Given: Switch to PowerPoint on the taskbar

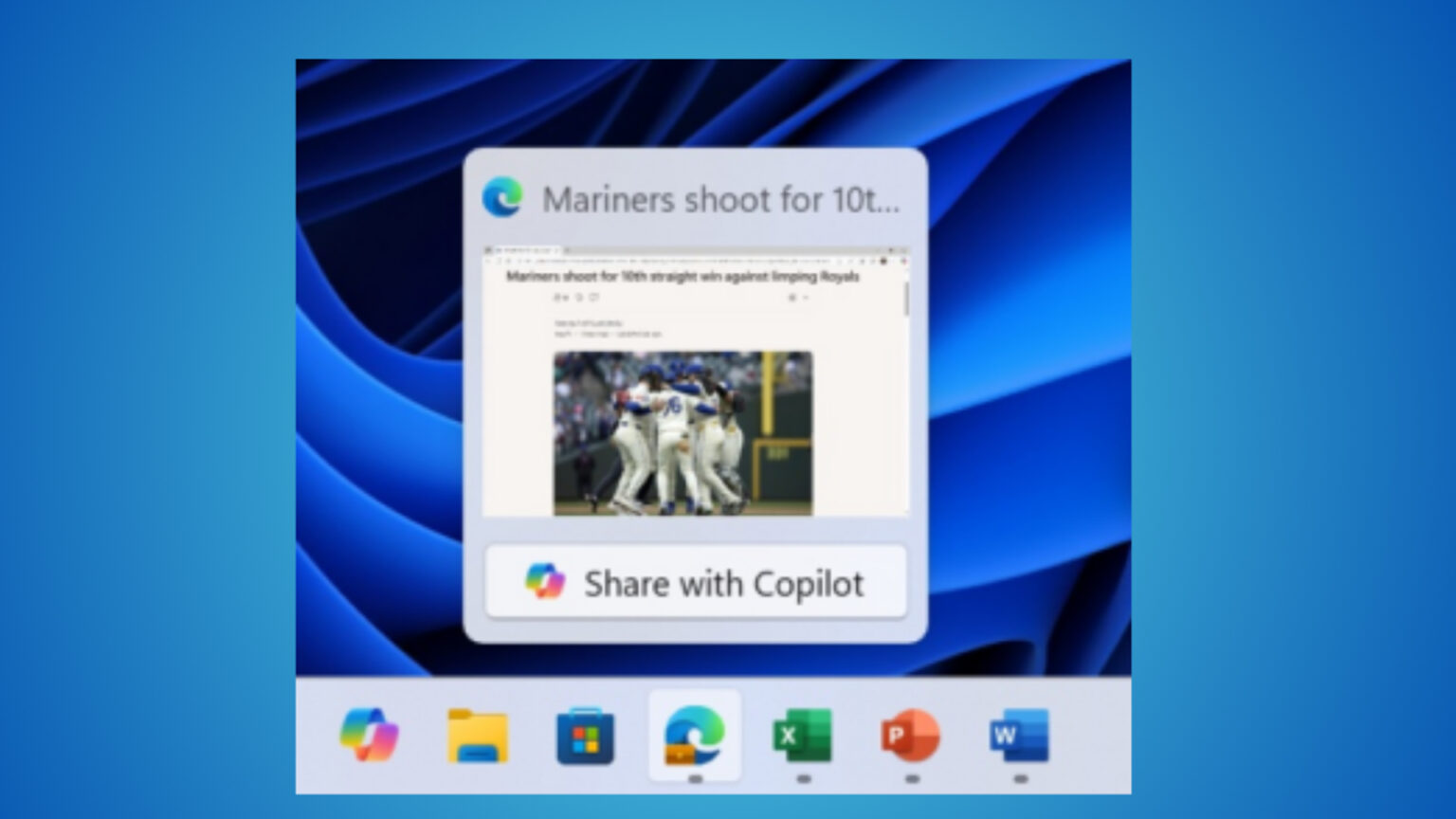Looking at the screenshot, I should pyautogui.click(x=910, y=736).
